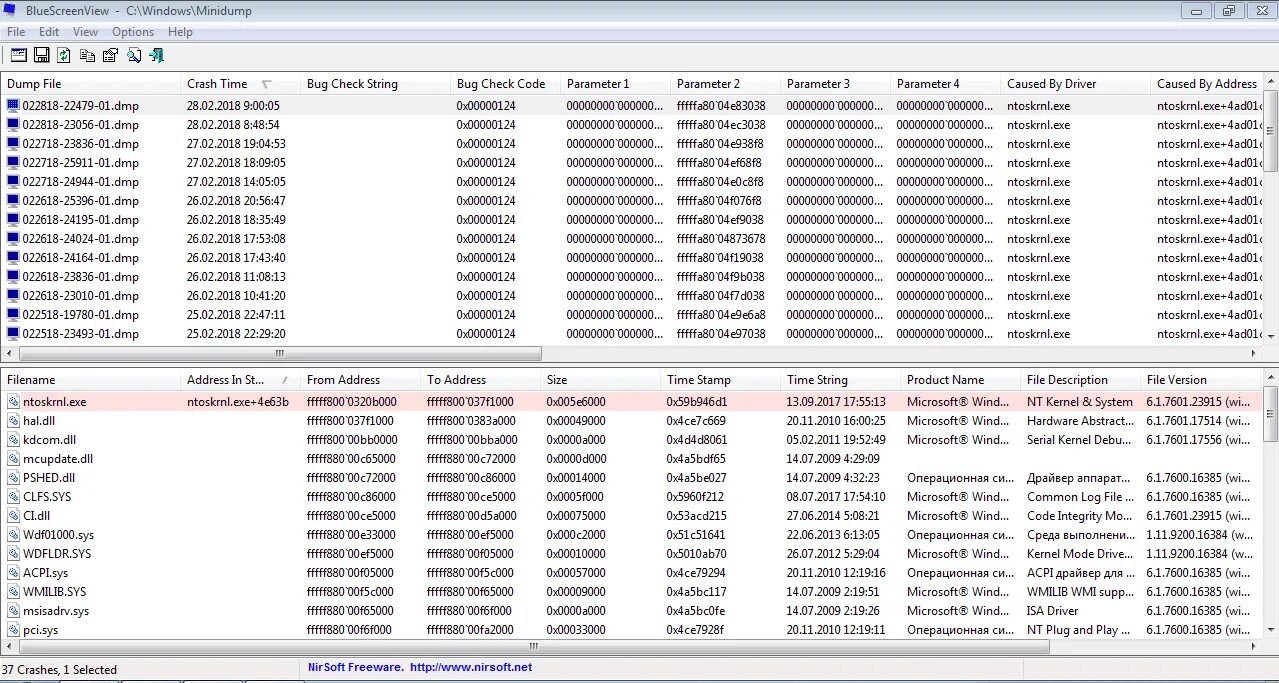Click the Exit toolbar icon with the door
Image resolution: width=1279 pixels, height=683 pixels.
pos(157,55)
